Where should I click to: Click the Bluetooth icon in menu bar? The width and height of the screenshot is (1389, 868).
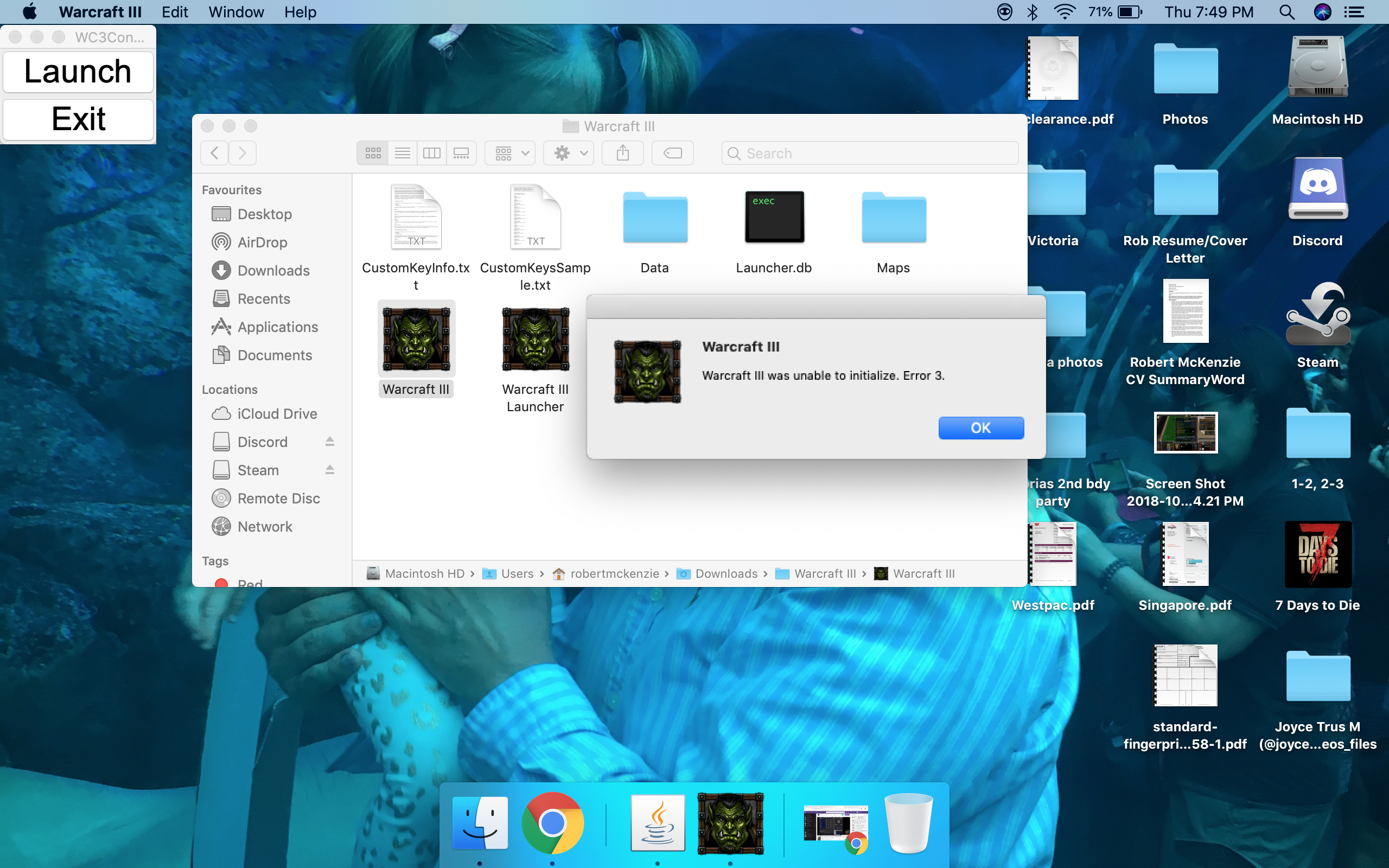coord(1032,11)
